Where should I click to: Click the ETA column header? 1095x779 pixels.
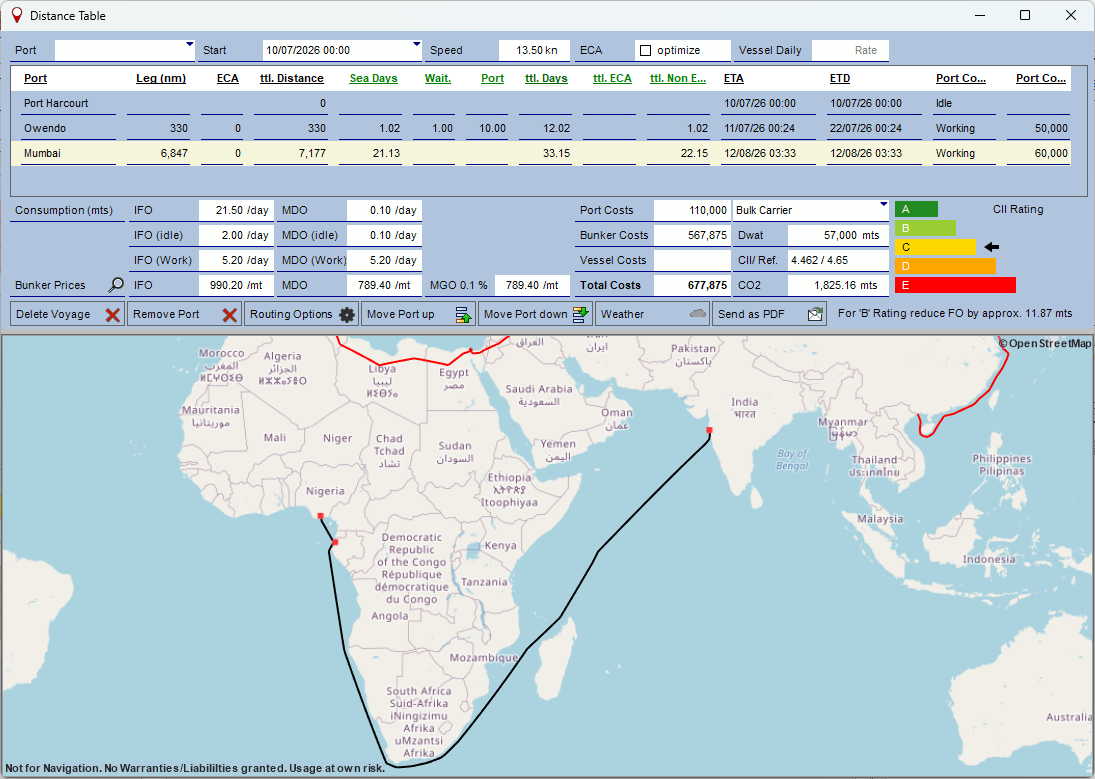click(733, 78)
